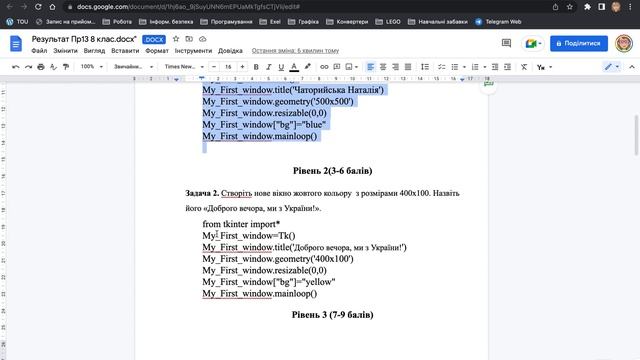Run spell check from toolbar

click(53, 67)
